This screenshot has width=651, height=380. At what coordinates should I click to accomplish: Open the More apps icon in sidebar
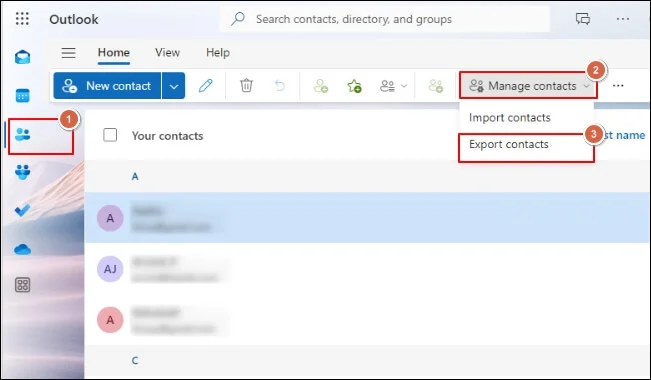(x=22, y=285)
